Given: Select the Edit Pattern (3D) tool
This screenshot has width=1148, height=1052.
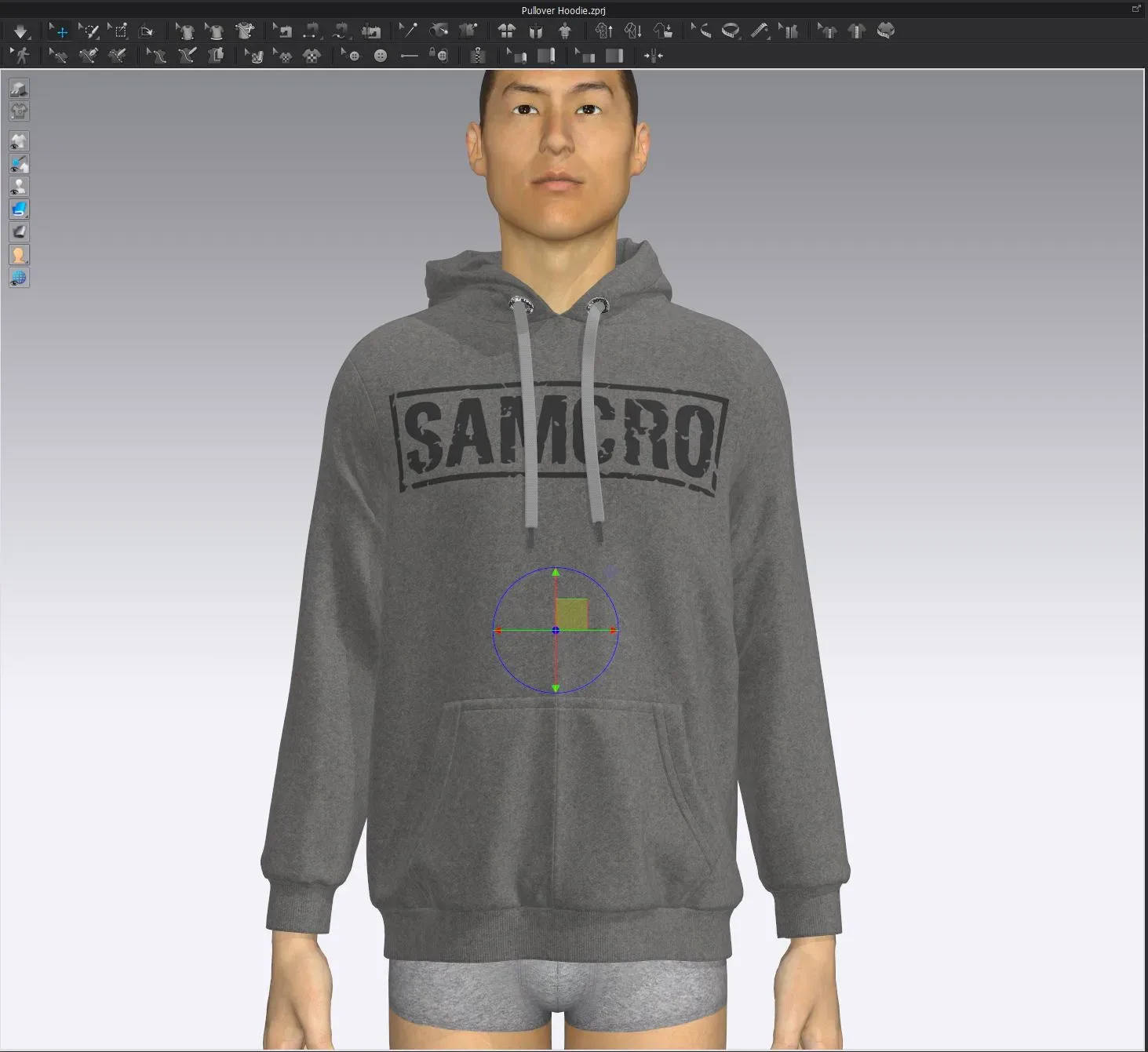Looking at the screenshot, I should click(59, 56).
